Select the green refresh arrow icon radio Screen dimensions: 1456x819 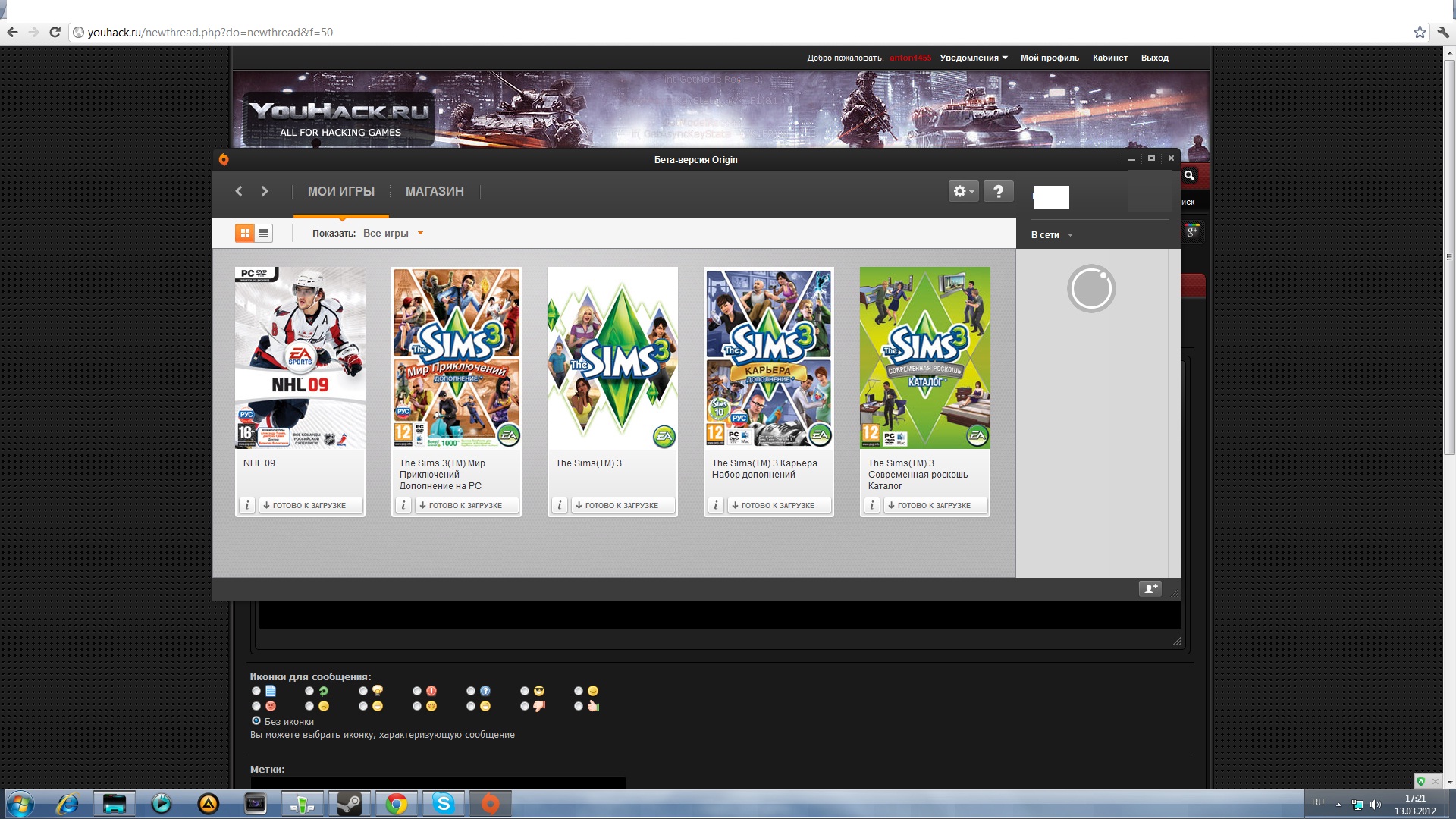click(309, 691)
